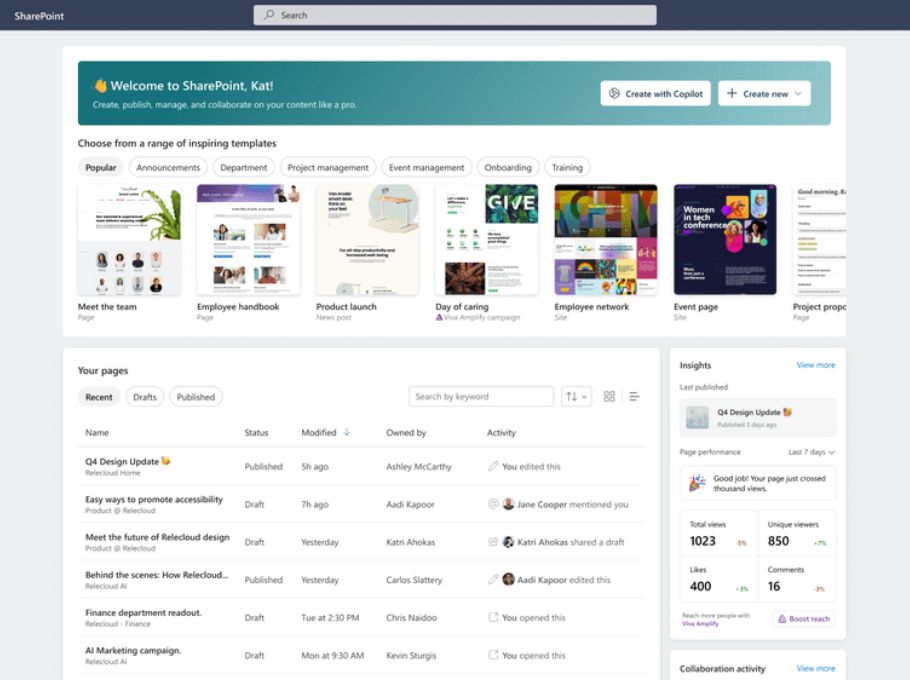Click the Create with Copilot button

click(x=655, y=93)
